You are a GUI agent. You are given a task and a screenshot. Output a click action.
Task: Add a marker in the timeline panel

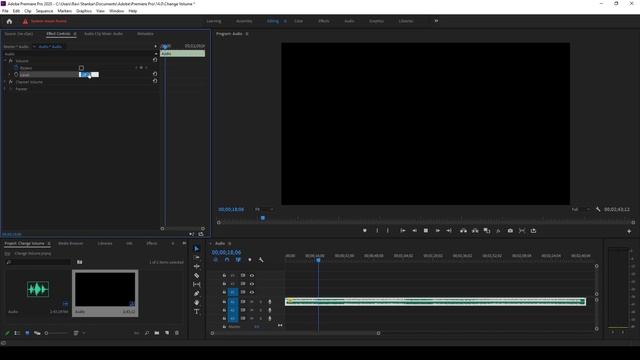coord(250,260)
